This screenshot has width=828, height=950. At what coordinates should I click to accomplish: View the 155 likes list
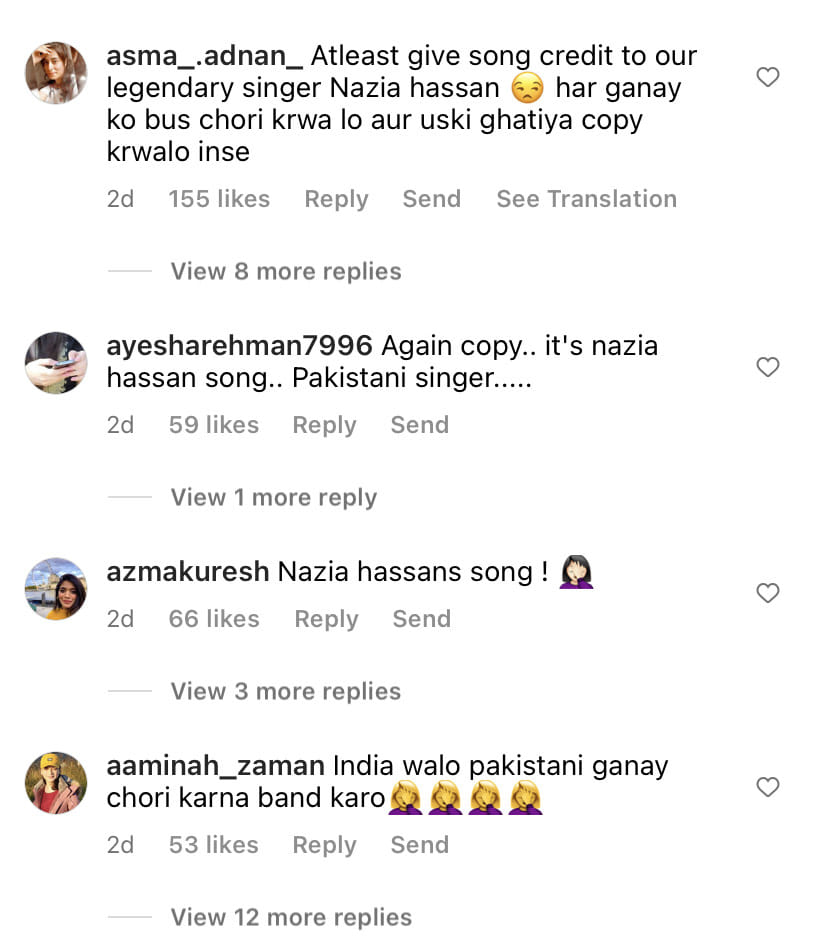pos(219,199)
